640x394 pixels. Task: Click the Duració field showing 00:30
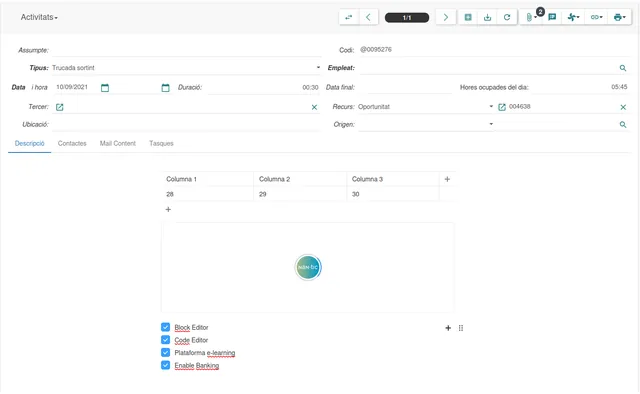[x=264, y=87]
